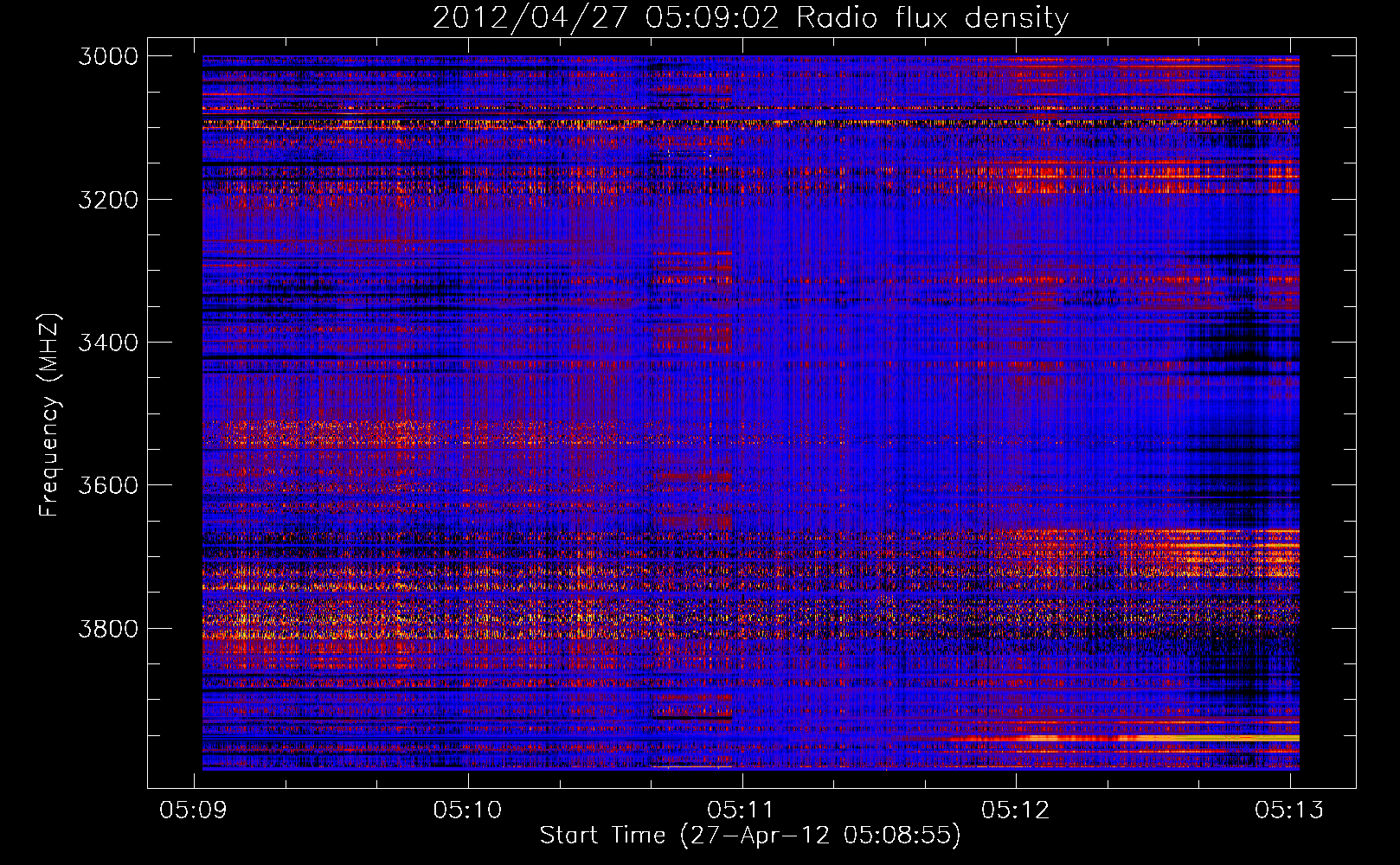Click the 05:11 time axis label

[741, 810]
